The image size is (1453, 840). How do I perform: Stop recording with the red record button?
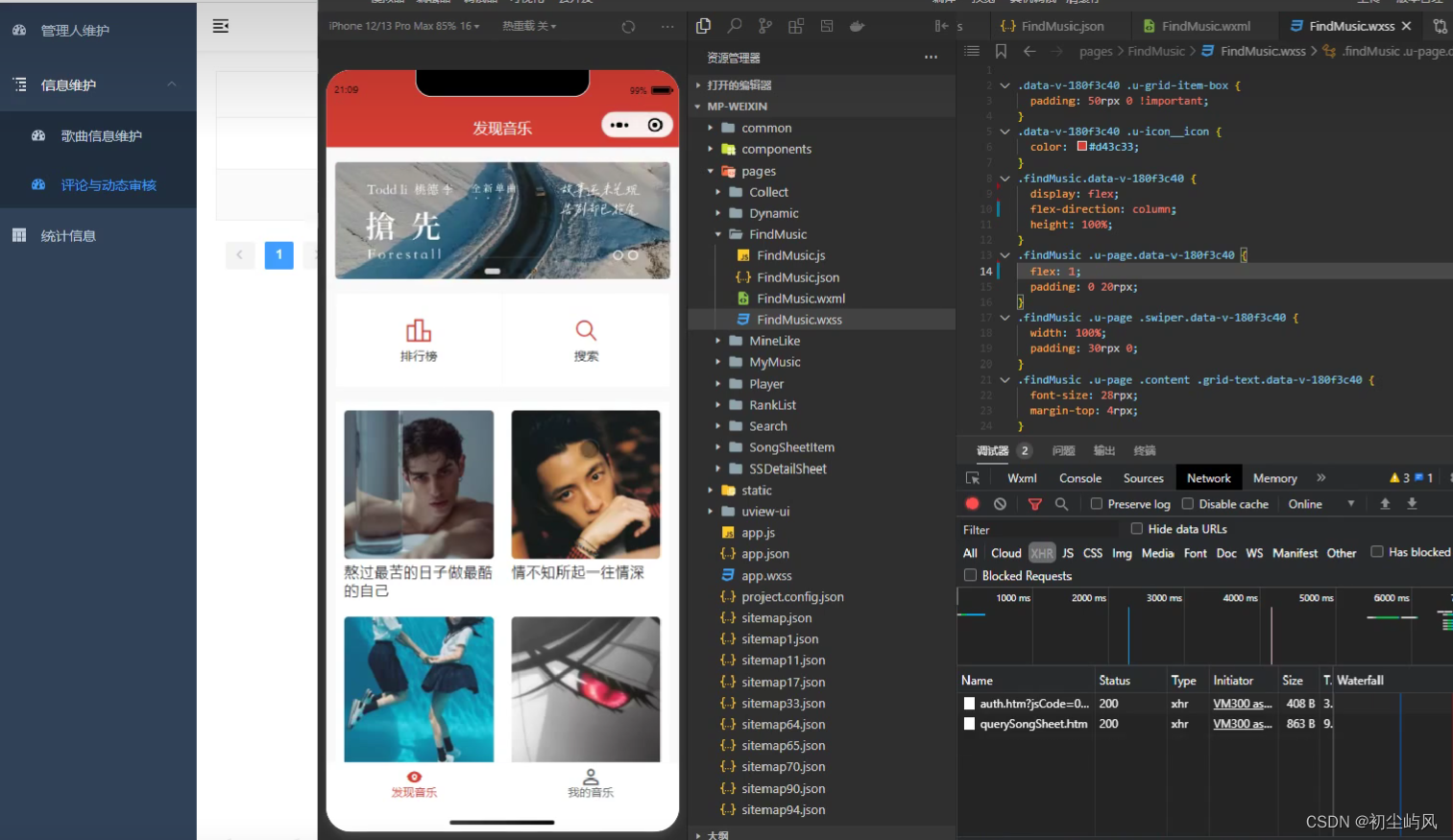point(972,503)
